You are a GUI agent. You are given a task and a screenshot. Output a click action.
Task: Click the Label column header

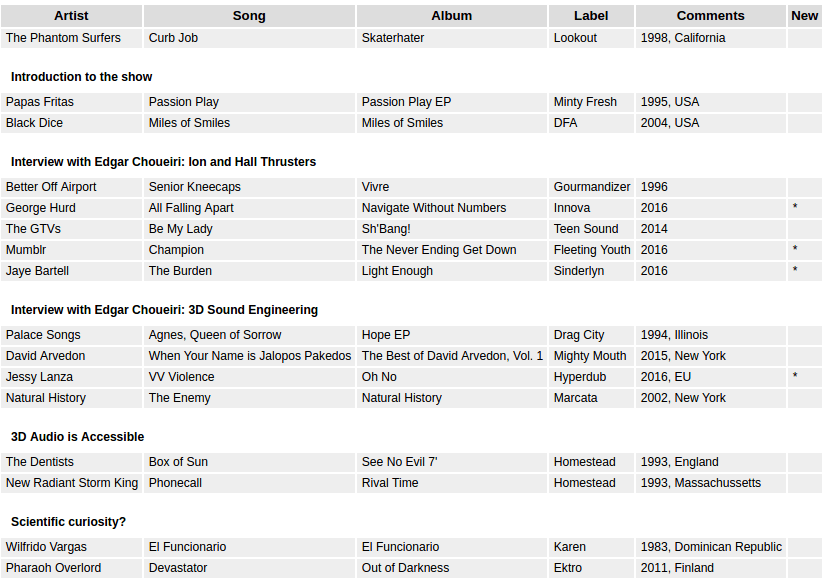click(591, 16)
